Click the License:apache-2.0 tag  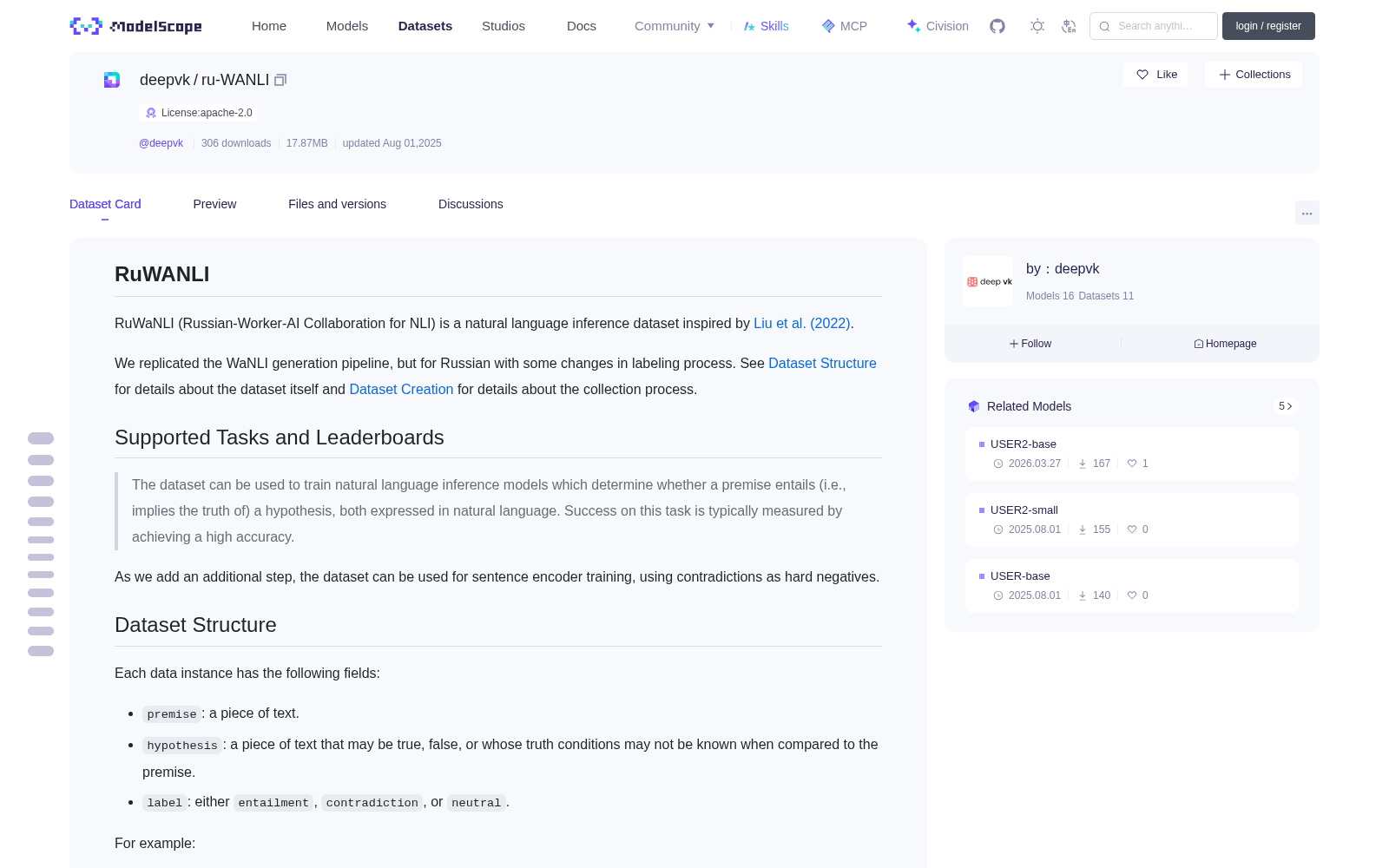click(x=199, y=113)
